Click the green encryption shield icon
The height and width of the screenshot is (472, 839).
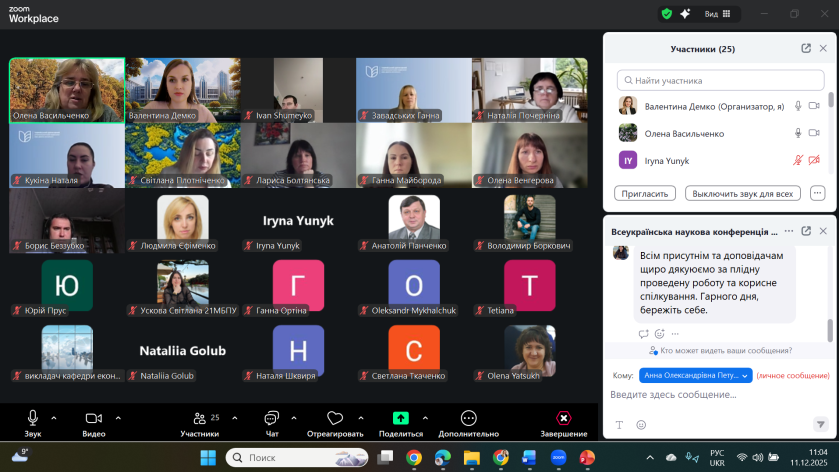pyautogui.click(x=667, y=14)
